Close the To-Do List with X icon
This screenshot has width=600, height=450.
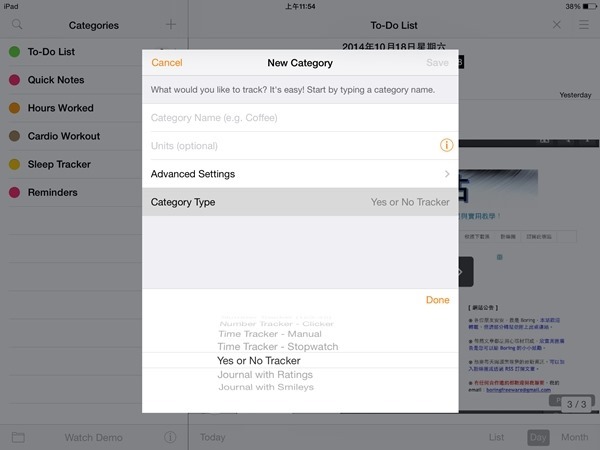pyautogui.click(x=557, y=25)
